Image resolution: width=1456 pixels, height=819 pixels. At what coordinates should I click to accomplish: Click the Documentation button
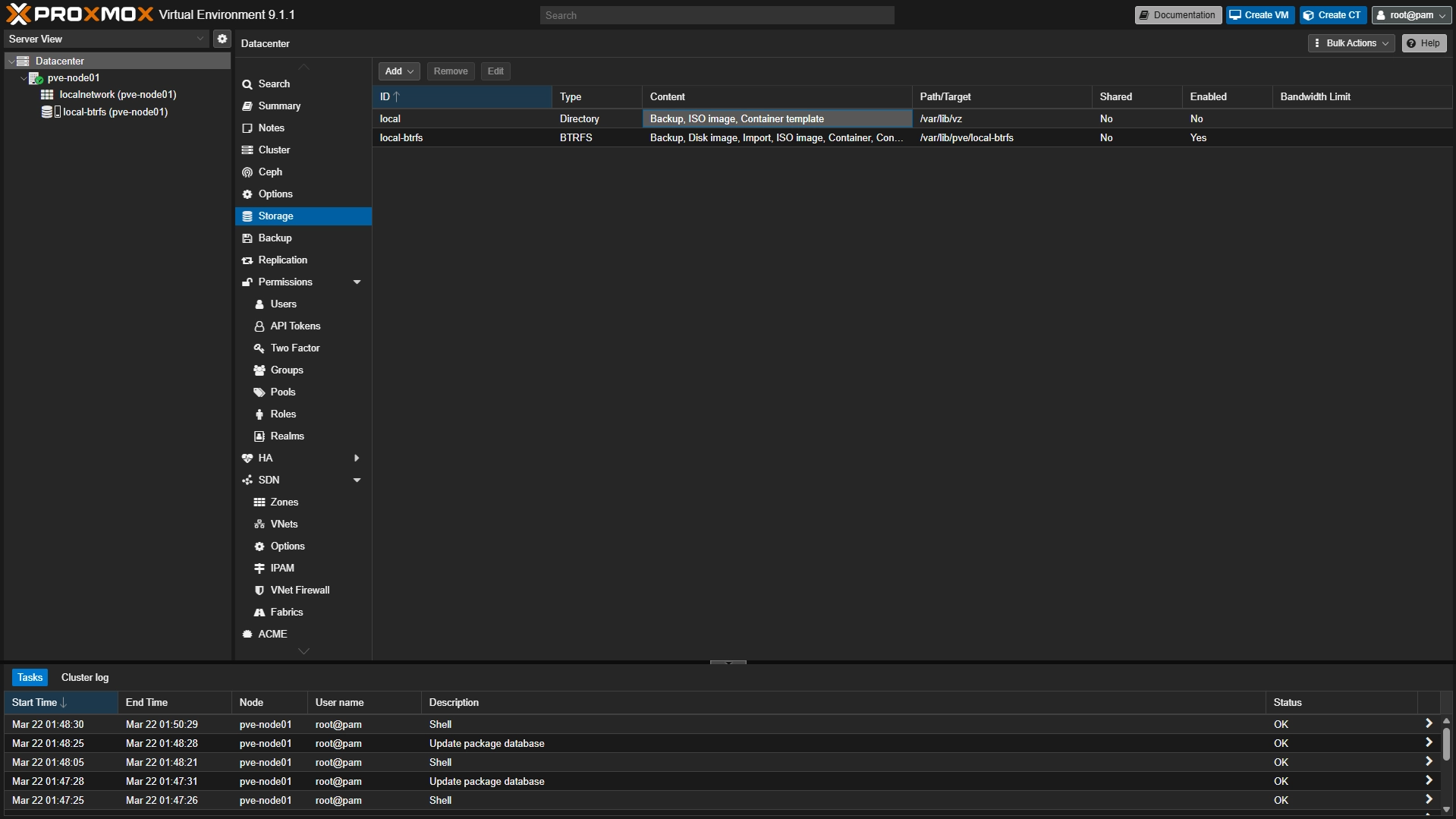[1178, 15]
